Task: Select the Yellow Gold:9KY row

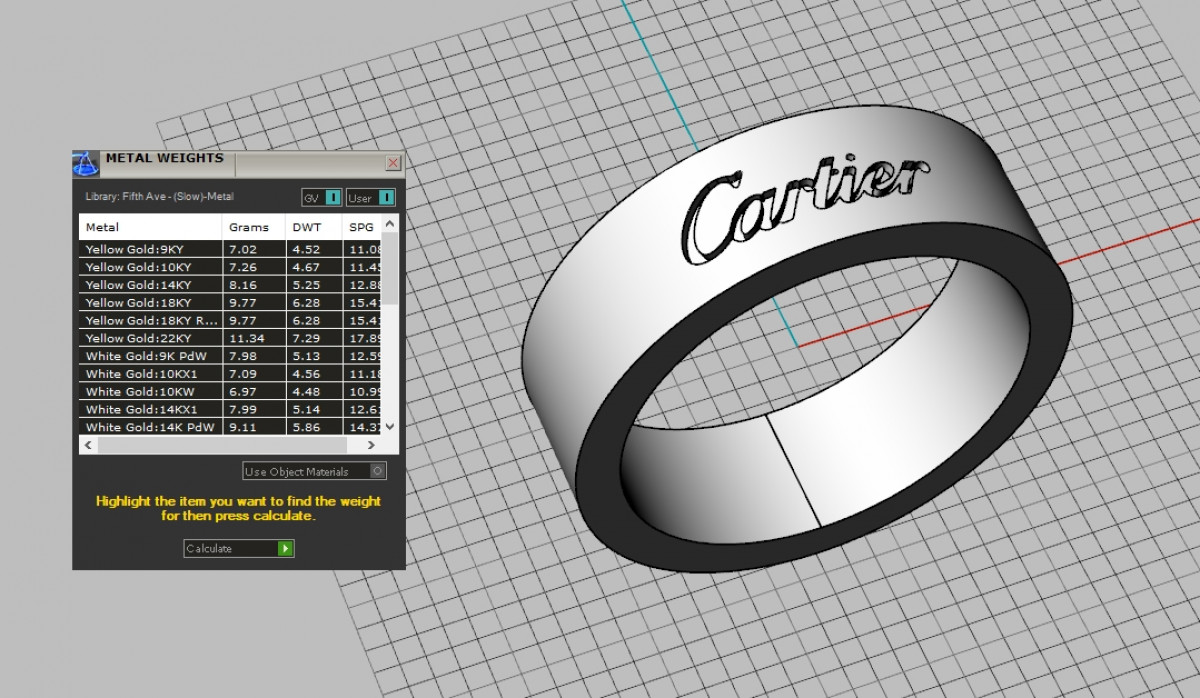Action: pos(150,249)
